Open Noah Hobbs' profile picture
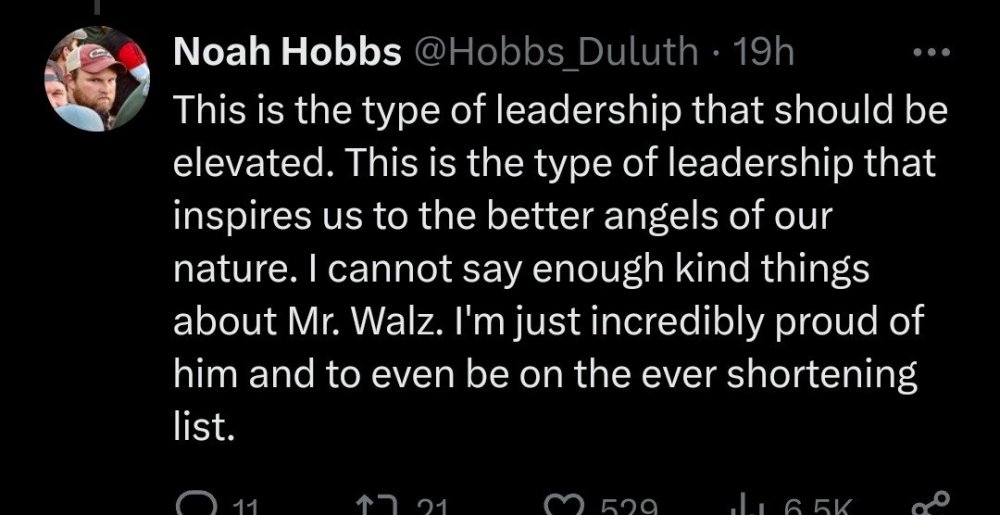Screen dimensions: 1000x515 [x=96, y=80]
